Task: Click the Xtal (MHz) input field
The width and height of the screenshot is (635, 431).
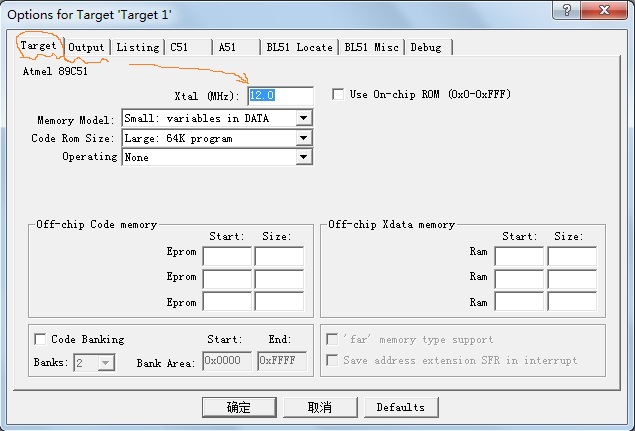Action: 280,95
